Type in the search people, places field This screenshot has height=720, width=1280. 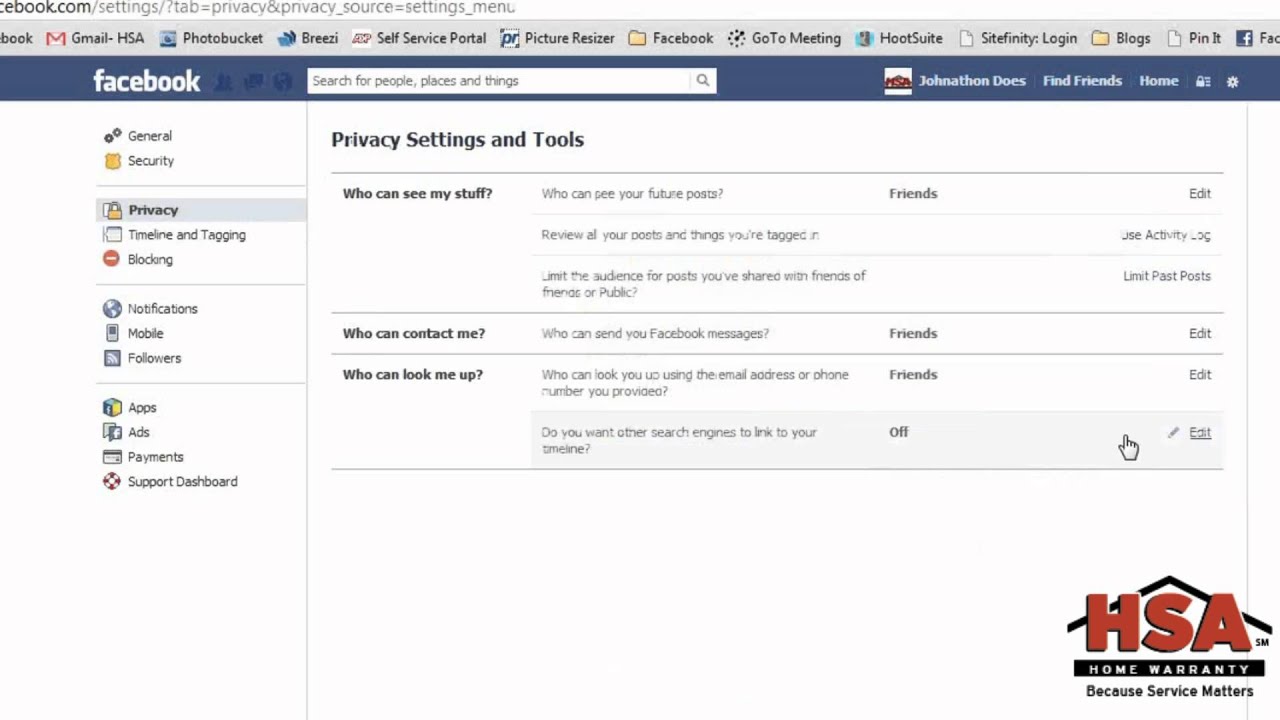coord(498,81)
